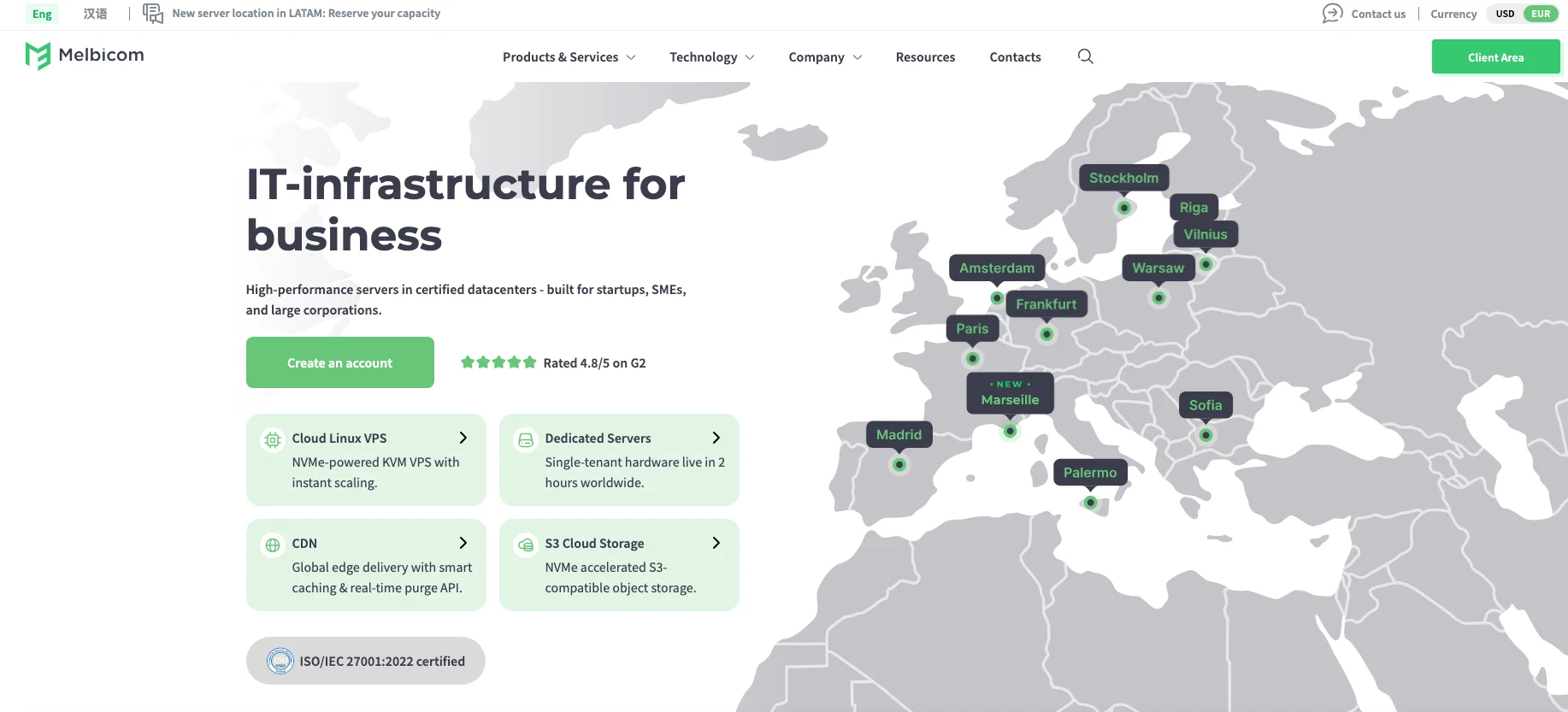Screen dimensions: 1568x712
Task: Click the five-star rating icons
Action: (498, 362)
